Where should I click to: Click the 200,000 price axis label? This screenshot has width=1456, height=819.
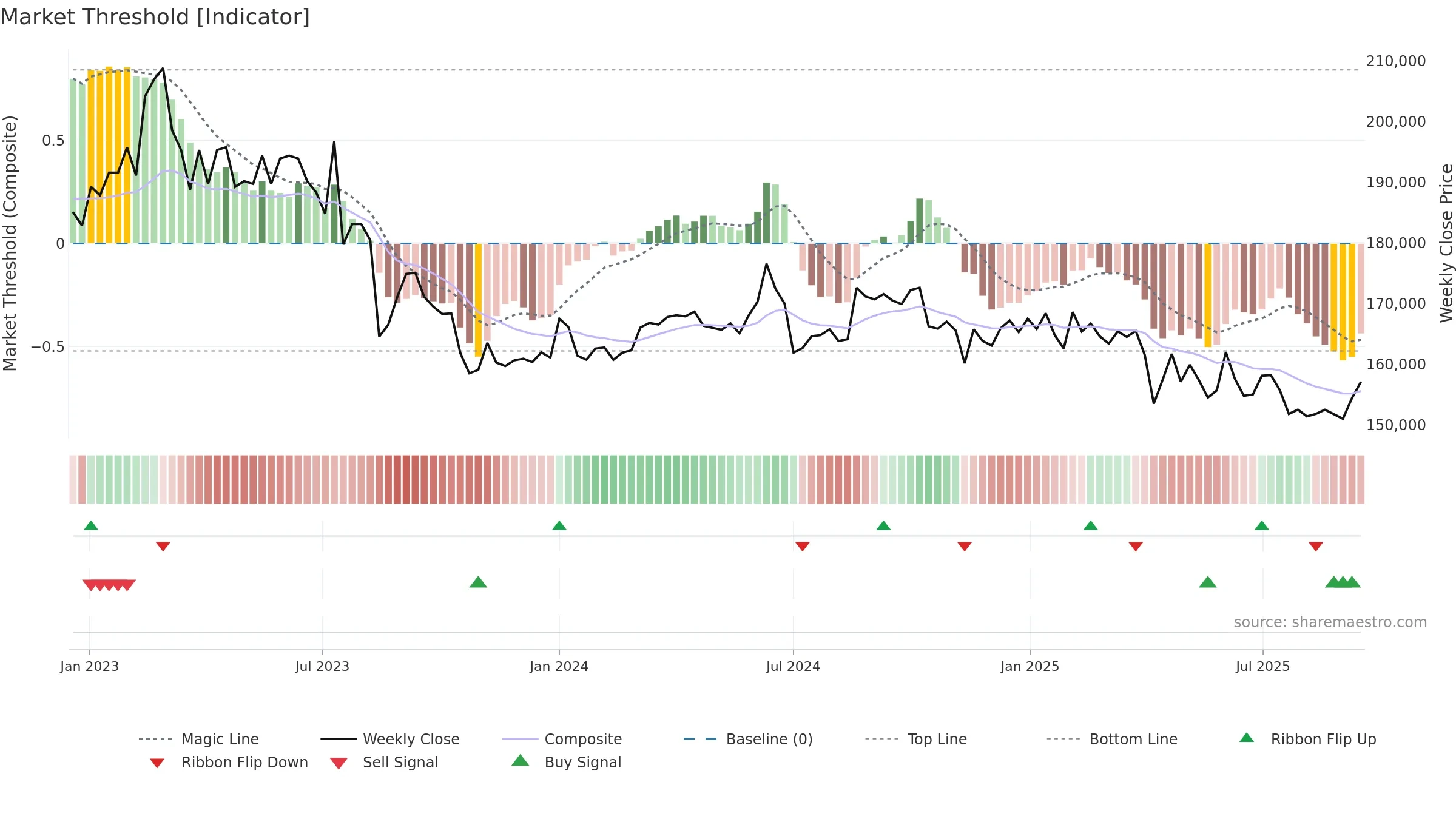[x=1396, y=122]
